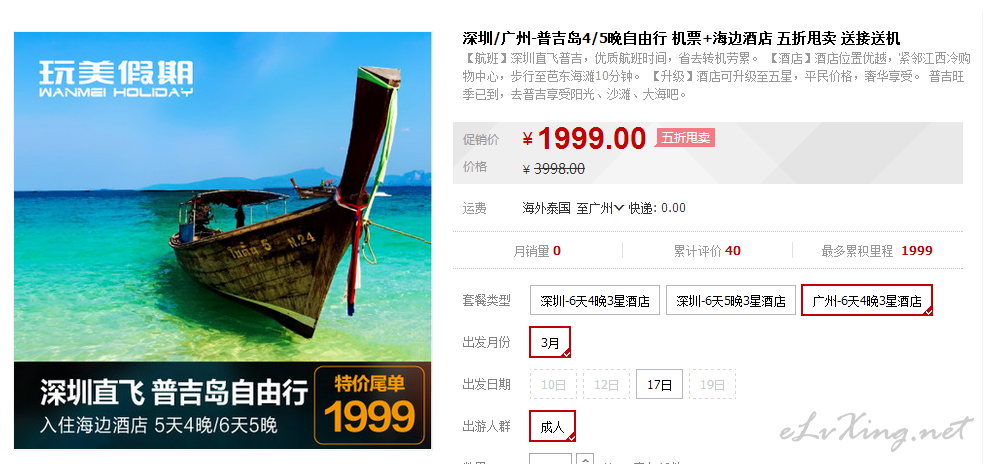Viewport: 984px width, 464px height.
Task: Toggle the 3月 departure month option
Action: click(x=550, y=342)
